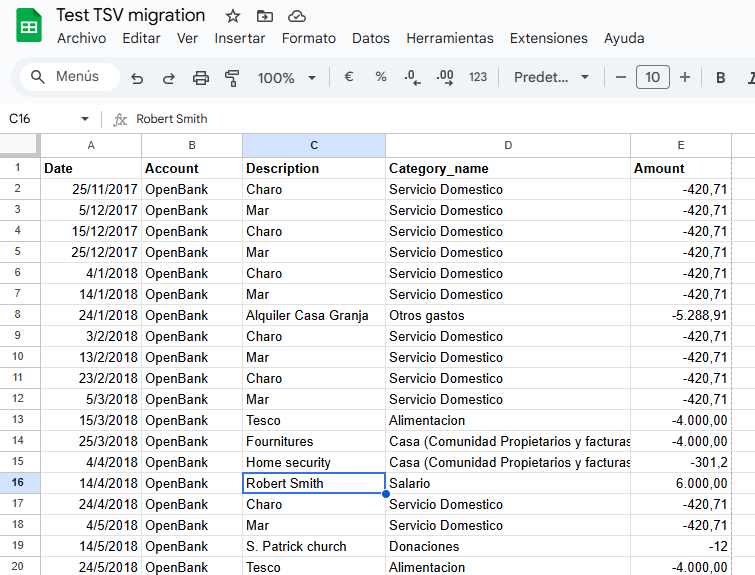Click the Description header cell
The width and height of the screenshot is (755, 575).
click(x=314, y=168)
